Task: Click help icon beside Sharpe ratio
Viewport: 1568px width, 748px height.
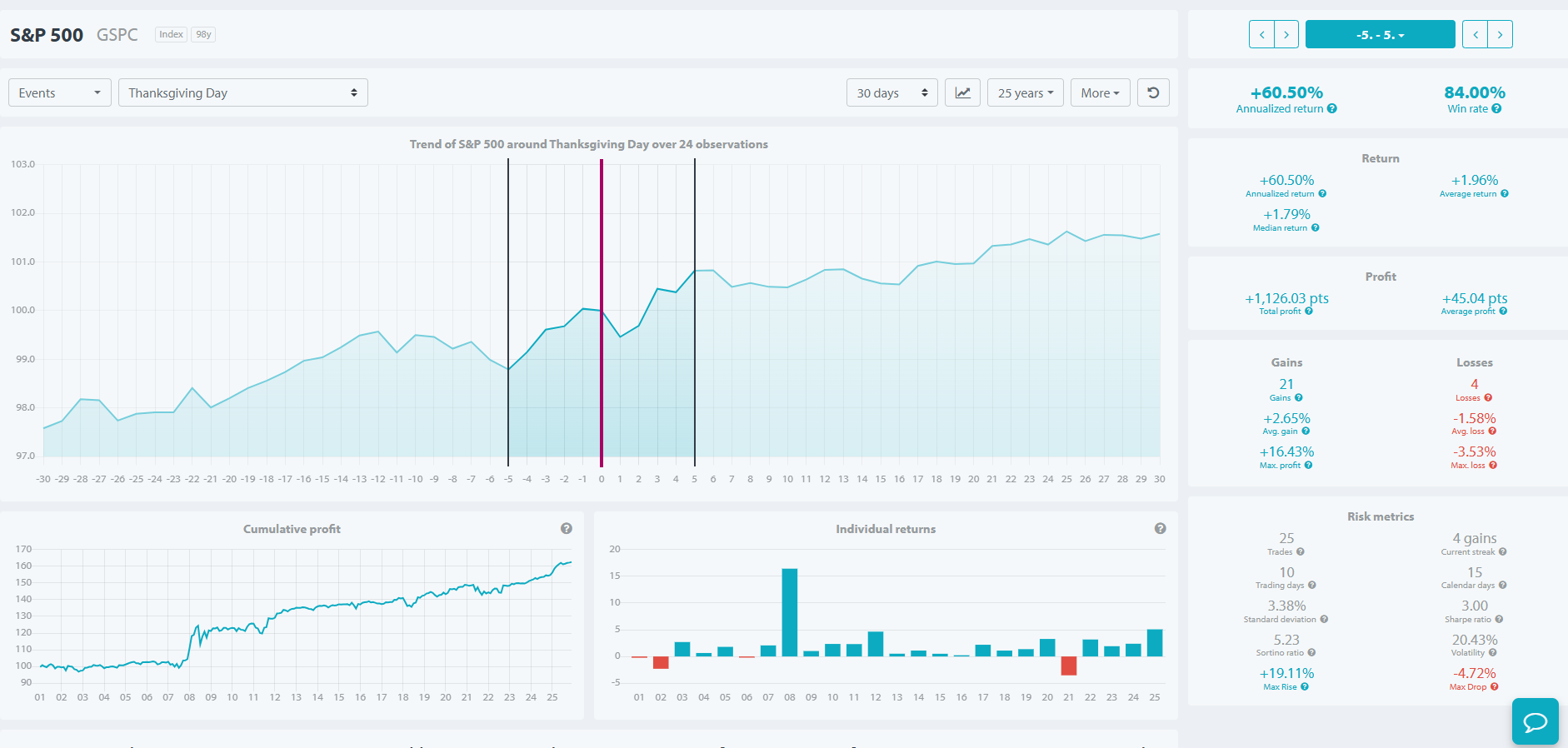Action: coord(1499,620)
